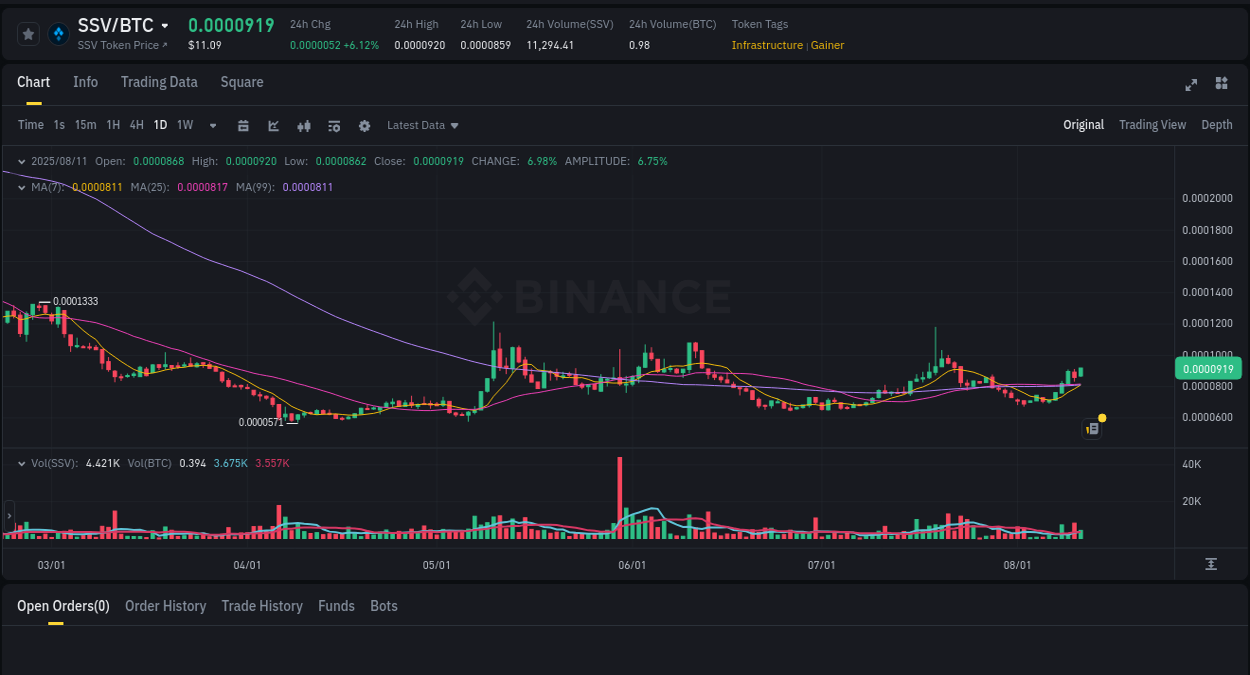Image resolution: width=1250 pixels, height=675 pixels.
Task: Open the order list panel icon
Action: point(333,125)
